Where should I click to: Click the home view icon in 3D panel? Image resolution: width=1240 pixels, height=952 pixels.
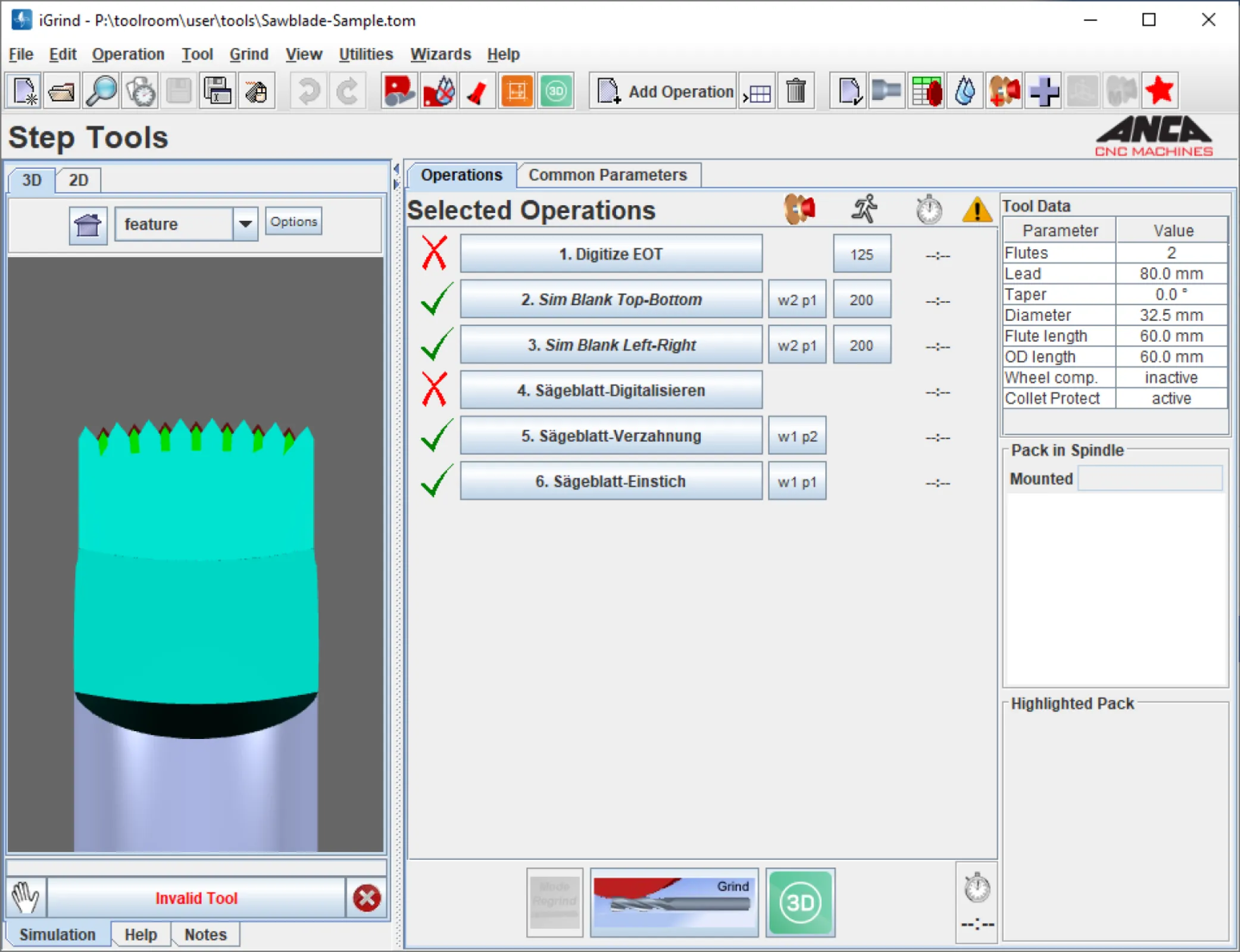[x=88, y=225]
